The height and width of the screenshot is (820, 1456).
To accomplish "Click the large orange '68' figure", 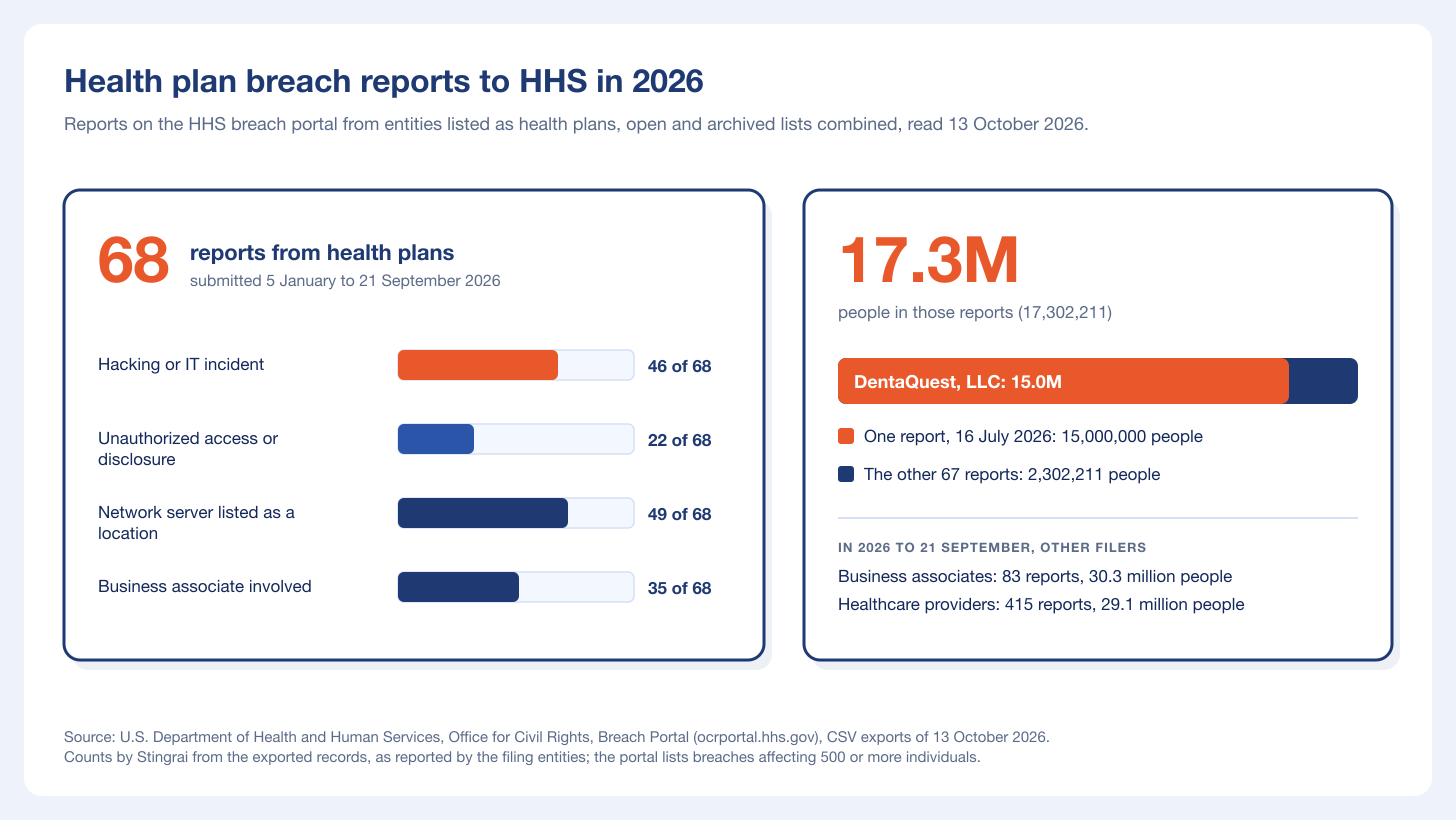I will click(x=134, y=260).
